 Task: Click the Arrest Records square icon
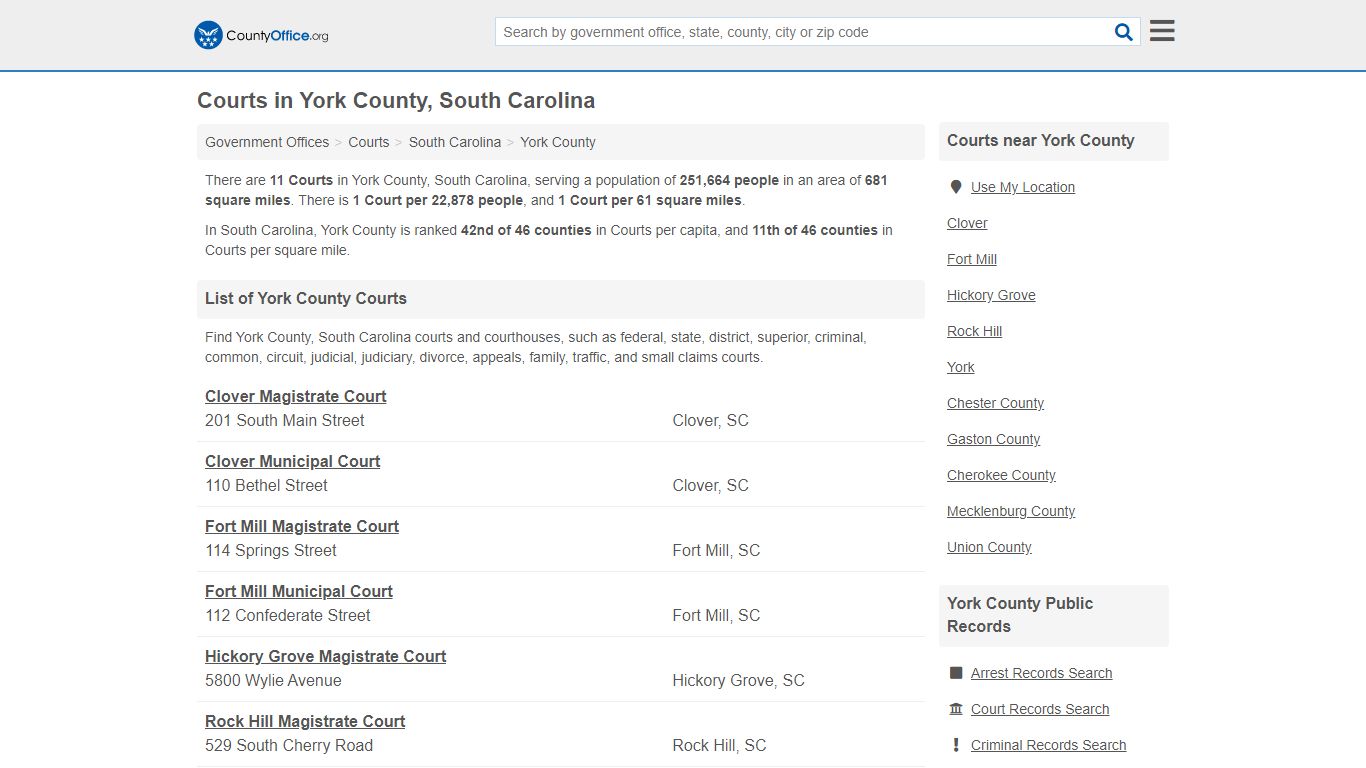pos(956,673)
